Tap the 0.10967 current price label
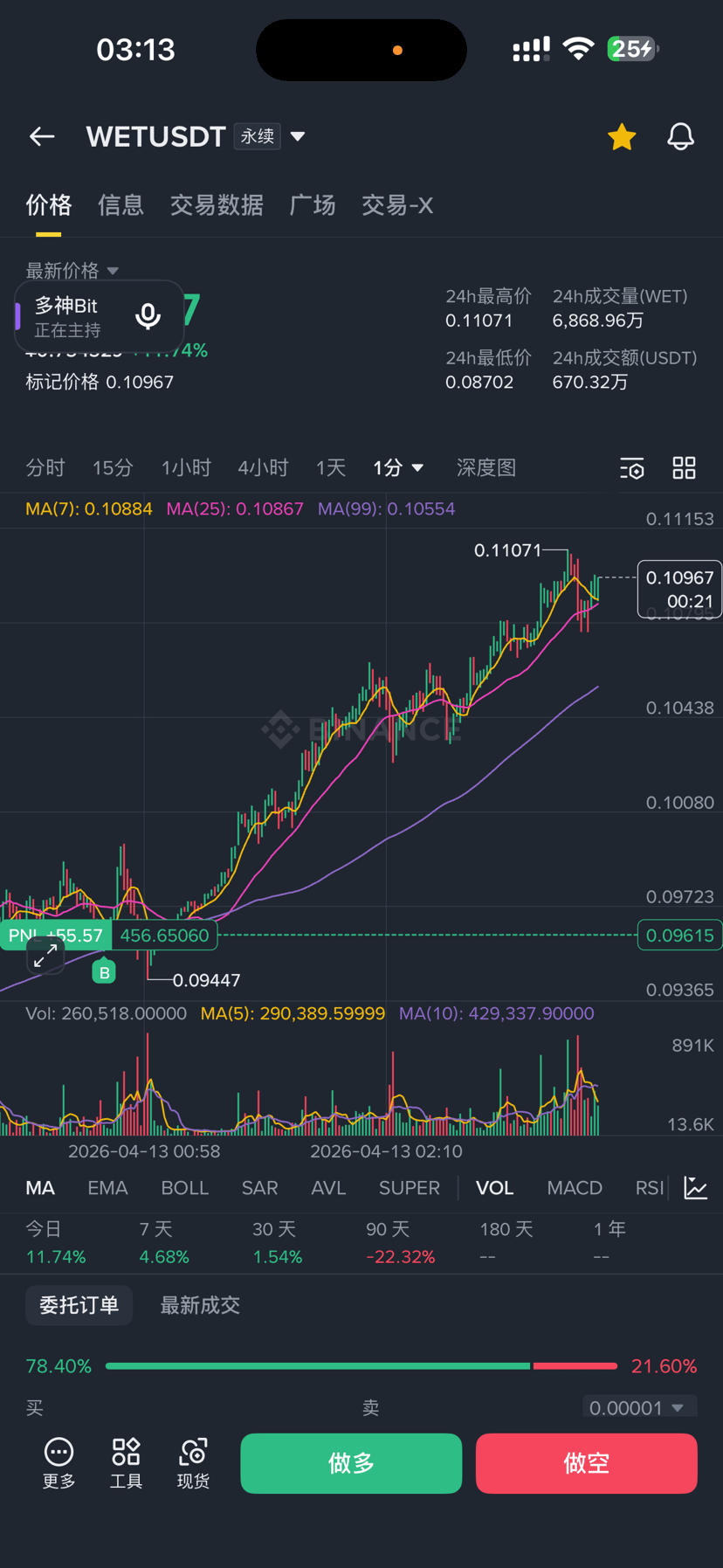Viewport: 723px width, 1568px height. (x=679, y=590)
